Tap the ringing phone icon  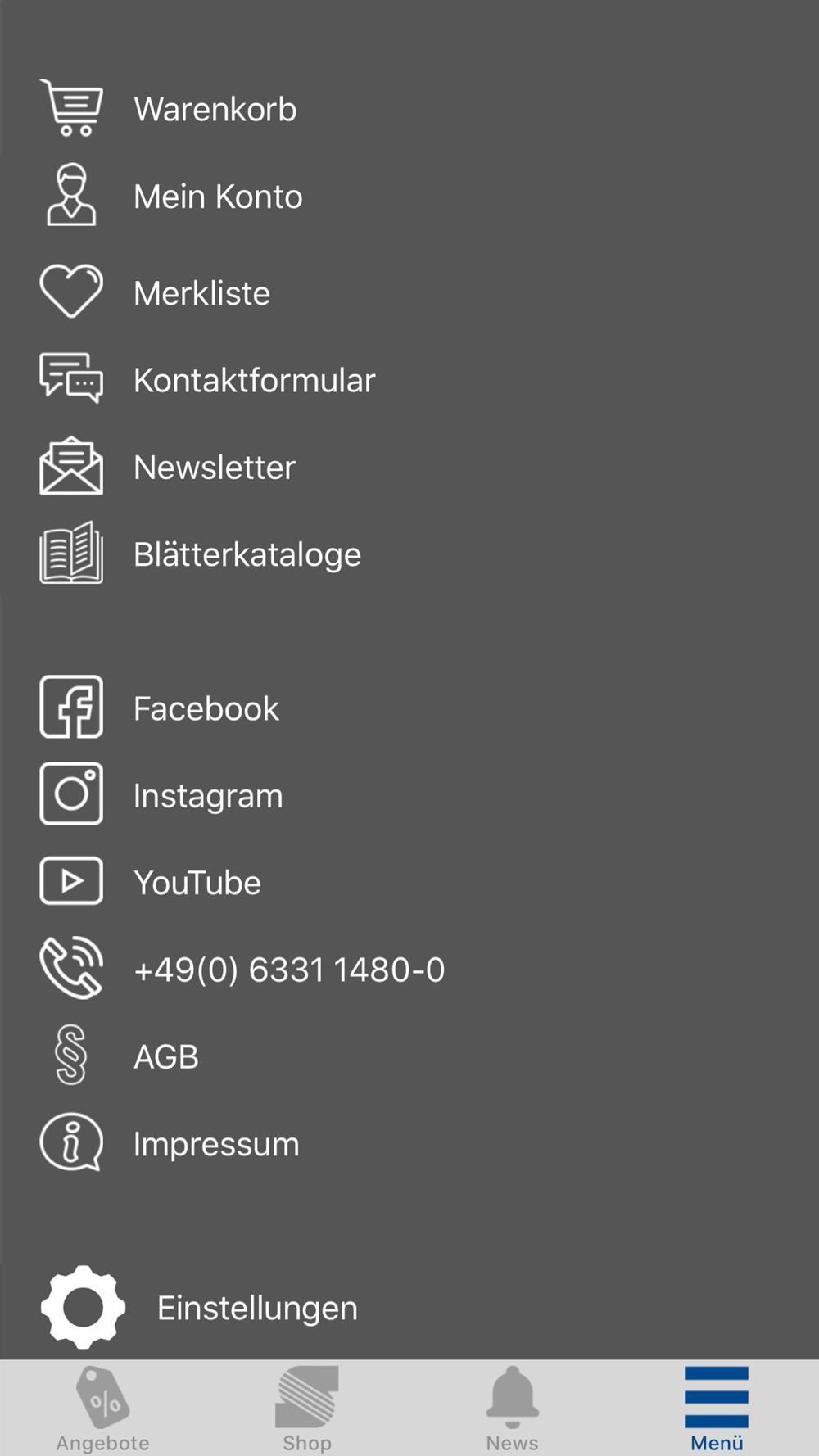[x=71, y=968]
